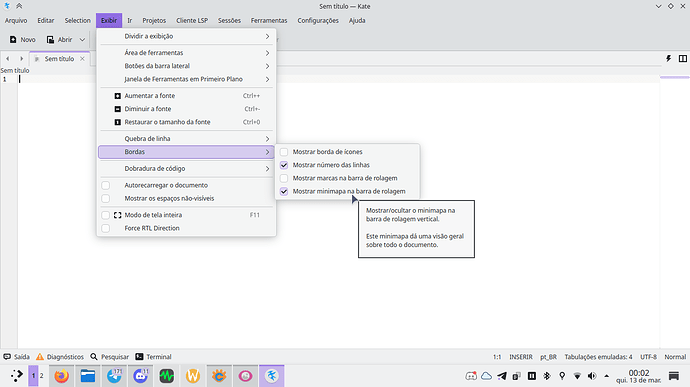Viewport: 690px width, 387px height.
Task: Open the Editar menu
Action: pos(46,20)
